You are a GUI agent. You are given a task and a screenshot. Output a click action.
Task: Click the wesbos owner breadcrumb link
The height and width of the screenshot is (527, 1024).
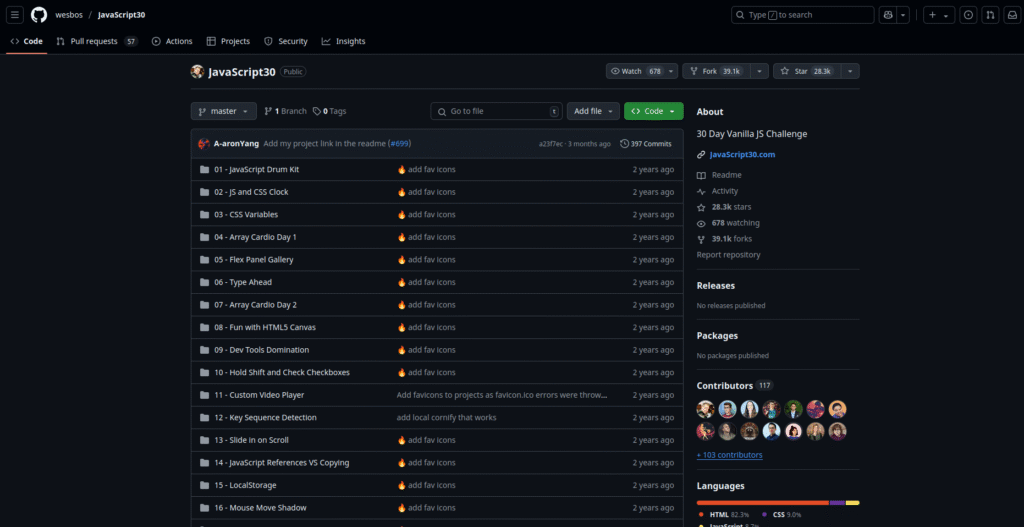(x=69, y=15)
